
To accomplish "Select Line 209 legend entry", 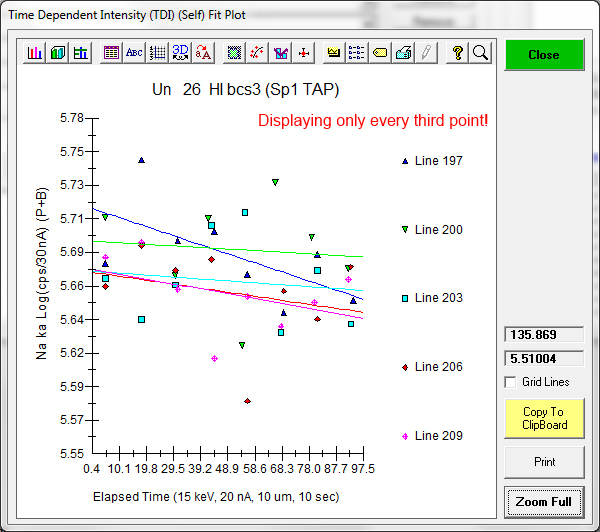I will 438,436.
